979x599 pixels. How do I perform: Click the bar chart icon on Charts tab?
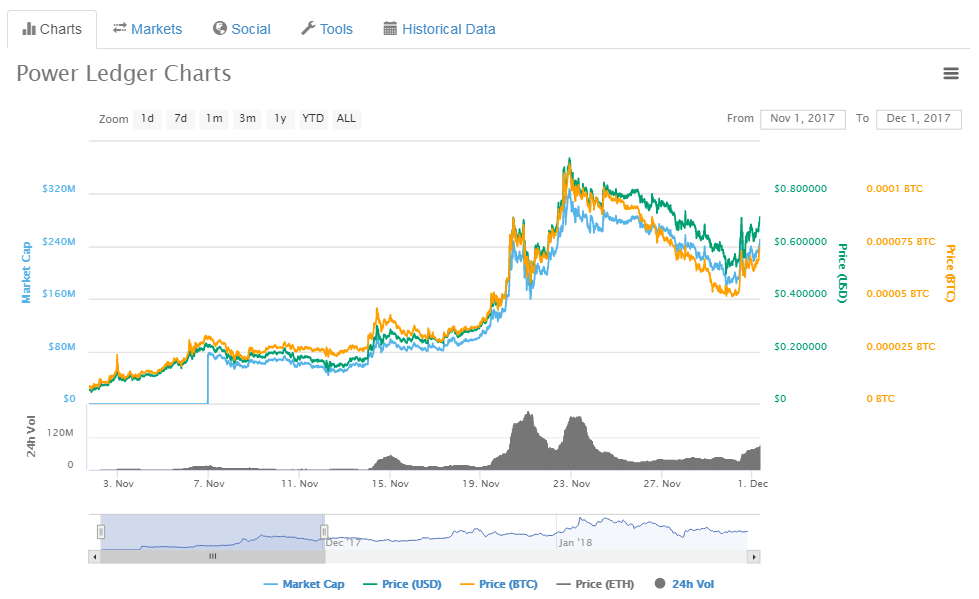coord(29,29)
